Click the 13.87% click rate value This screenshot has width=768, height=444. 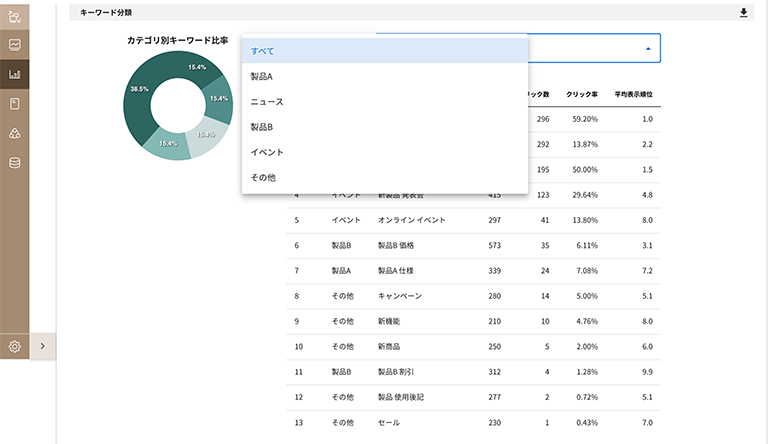pos(585,144)
